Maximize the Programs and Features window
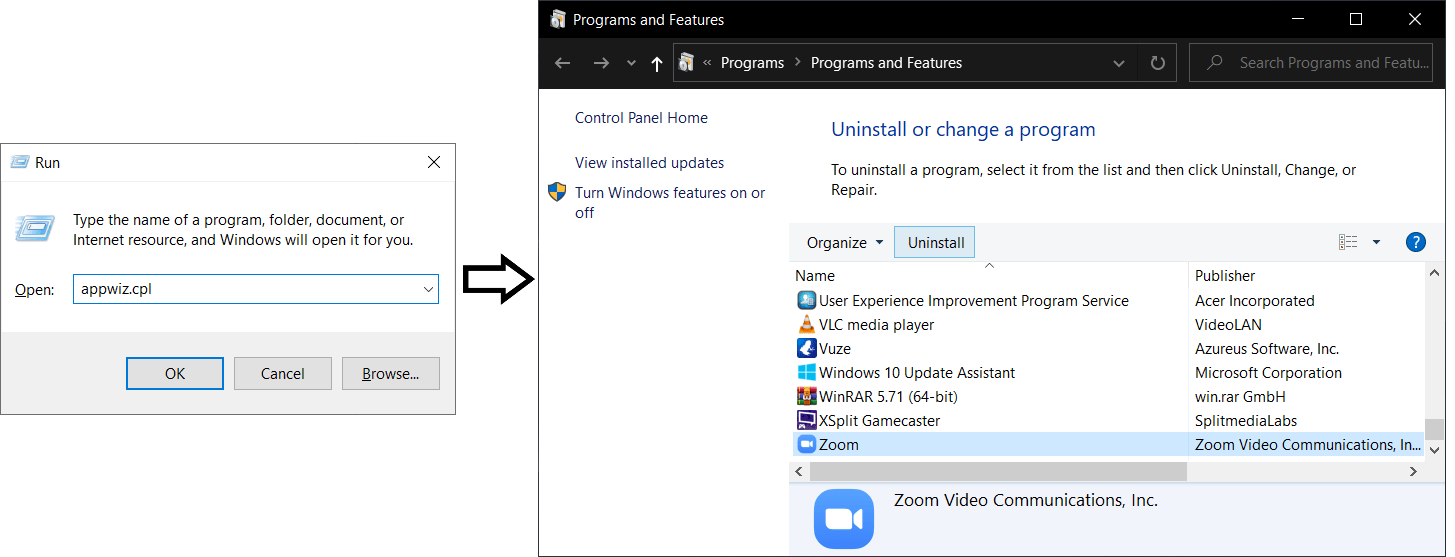Image resolution: width=1455 pixels, height=557 pixels. coord(1356,19)
